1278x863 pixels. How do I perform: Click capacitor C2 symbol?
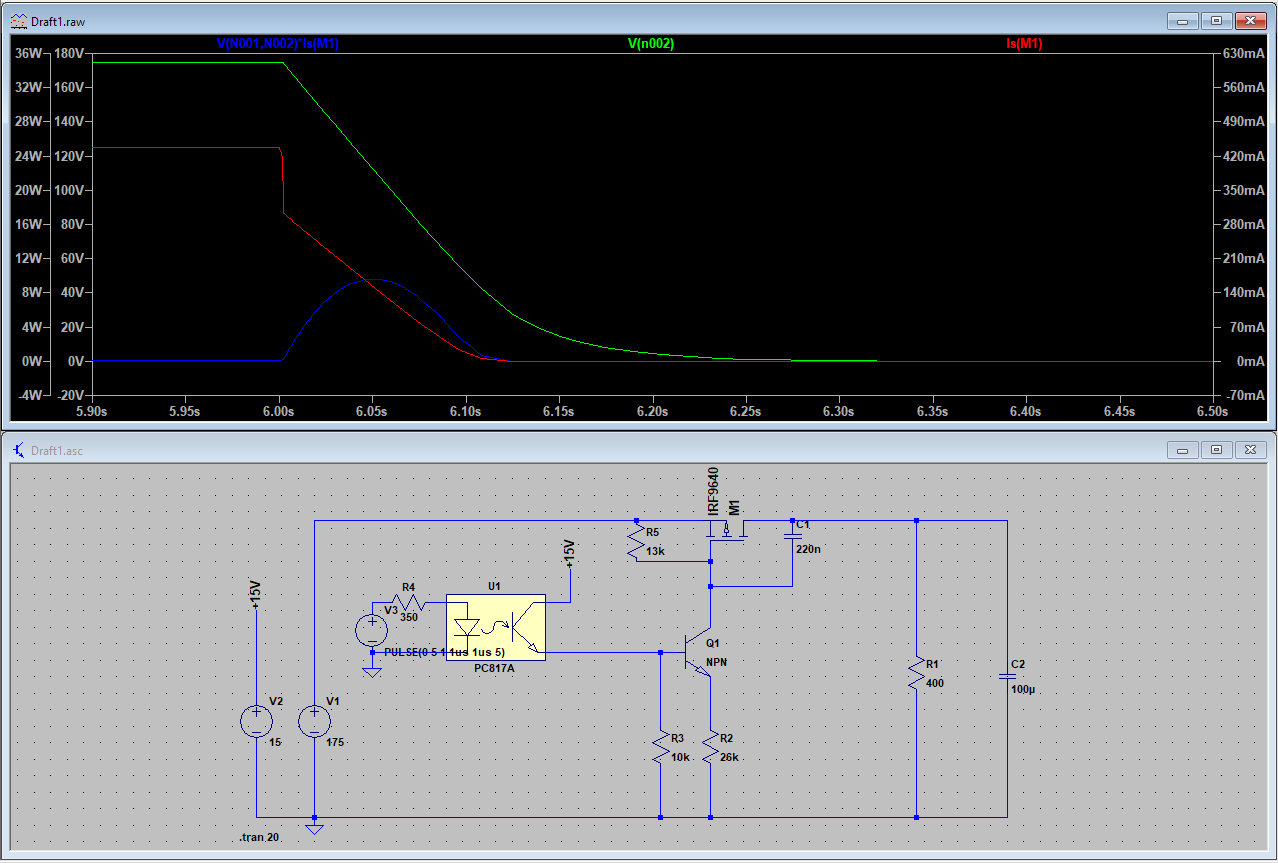[x=1007, y=677]
